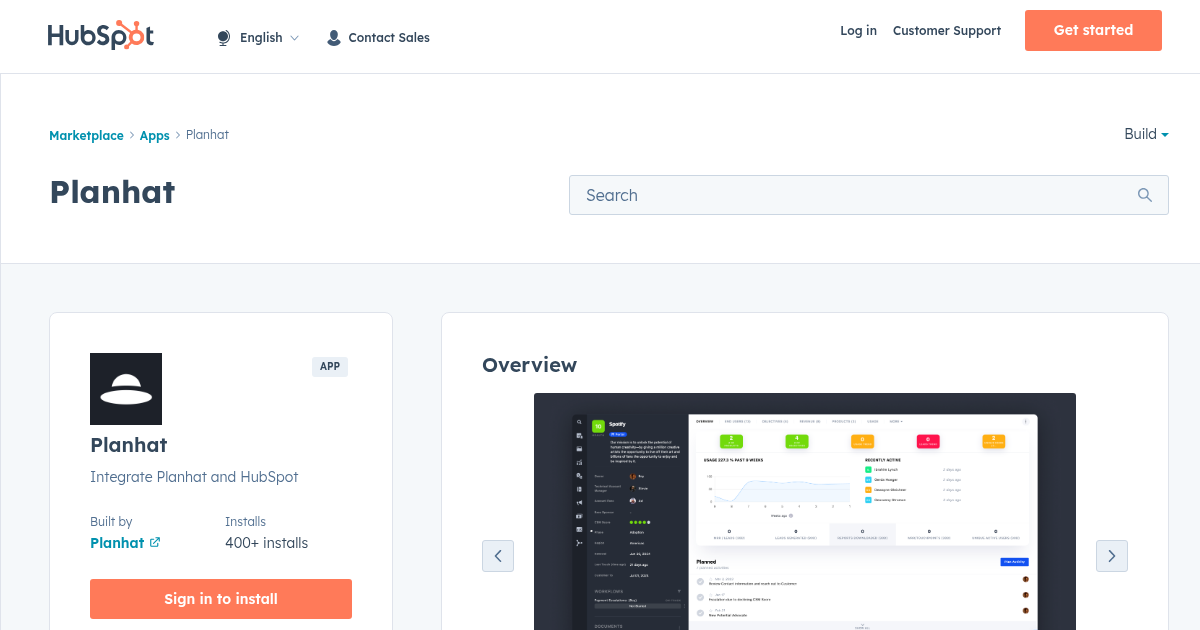
Task: Go to Marketplace breadcrumb
Action: tap(86, 135)
